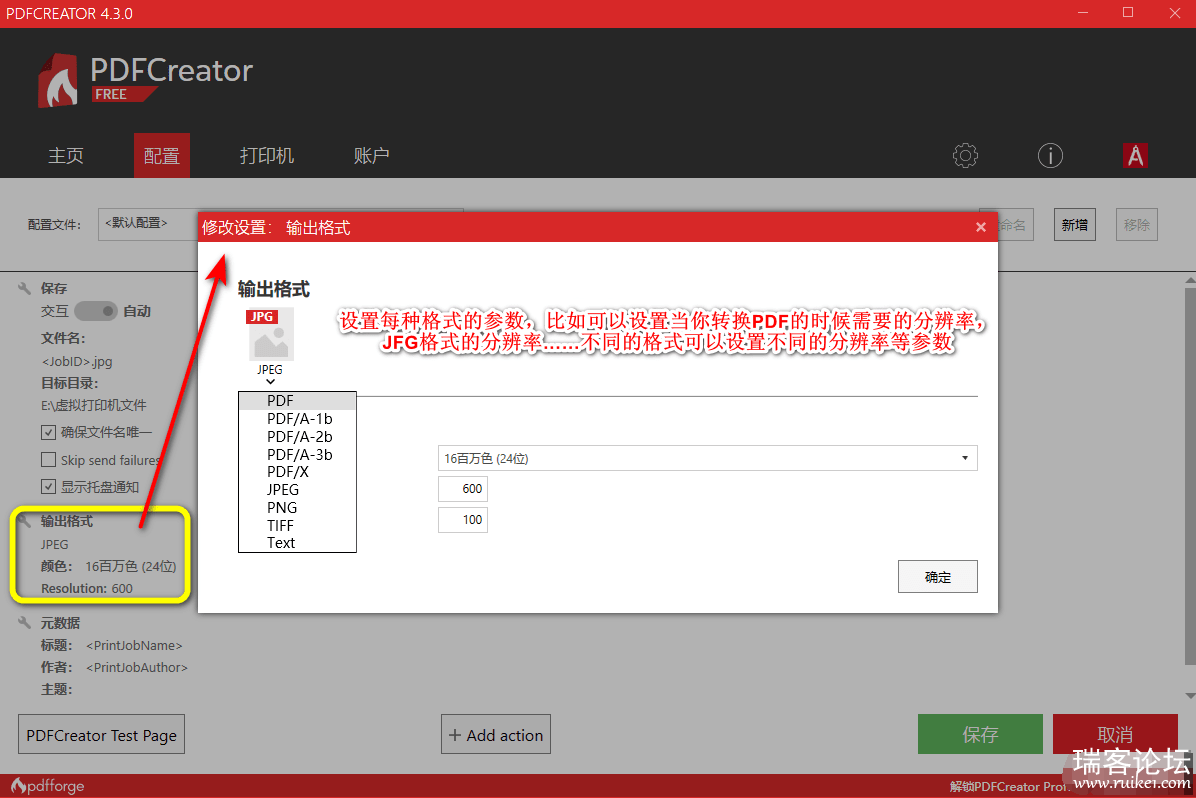1196x798 pixels.
Task: Toggle the 显示托盘通知 checkbox
Action: coord(48,487)
